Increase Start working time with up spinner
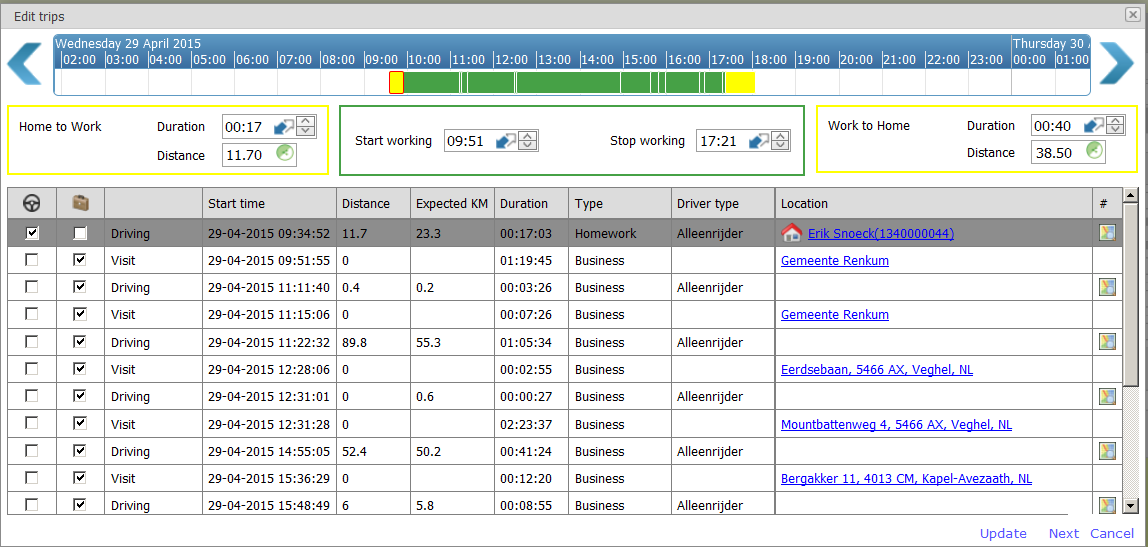The height and width of the screenshot is (547, 1148). [527, 136]
